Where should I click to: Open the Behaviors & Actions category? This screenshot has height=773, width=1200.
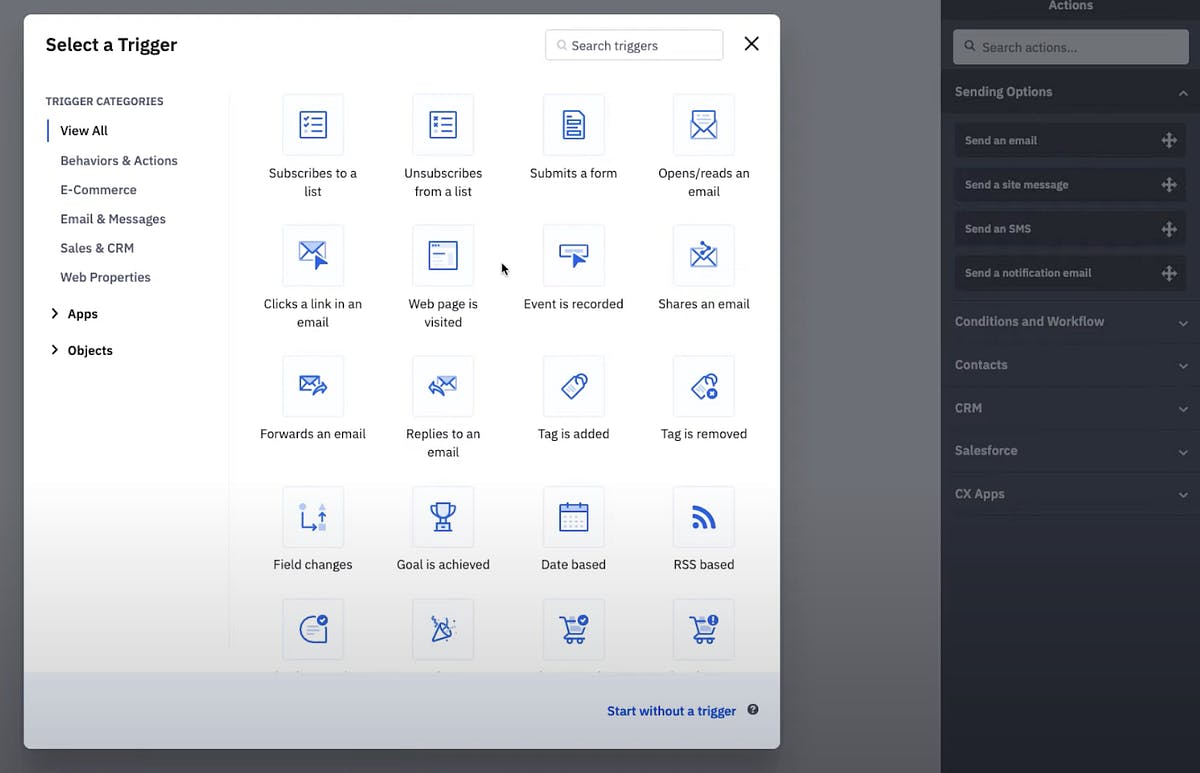pyautogui.click(x=119, y=160)
